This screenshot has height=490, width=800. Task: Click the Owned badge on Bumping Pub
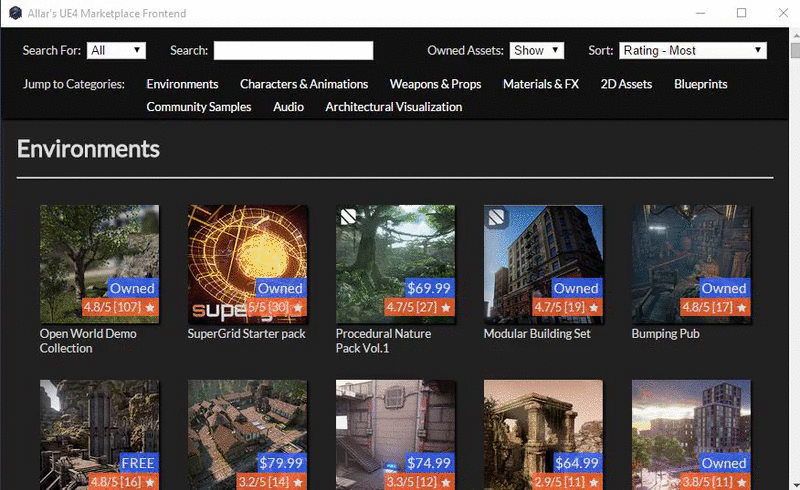724,288
